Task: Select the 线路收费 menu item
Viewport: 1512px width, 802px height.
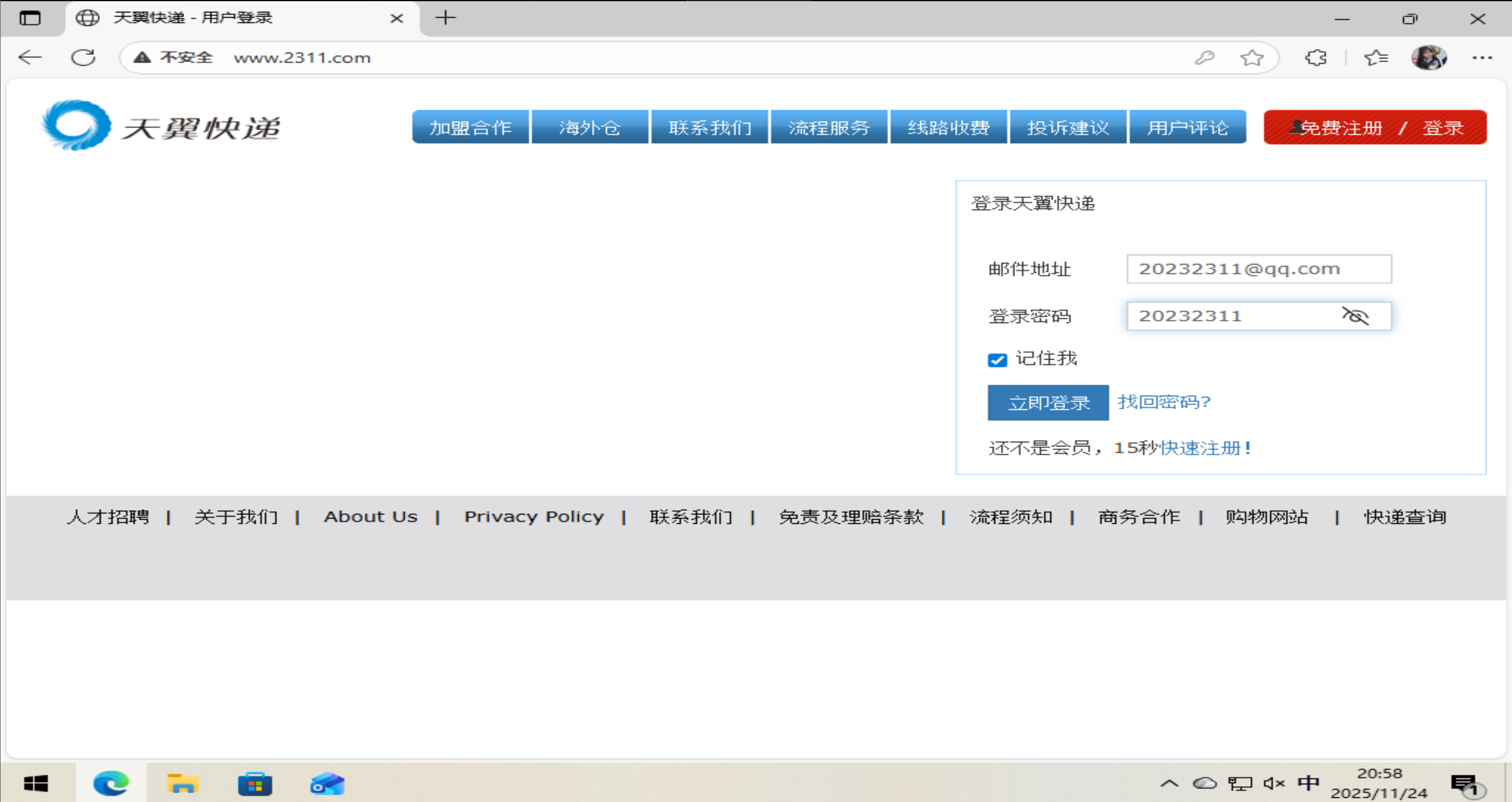Action: pos(948,127)
